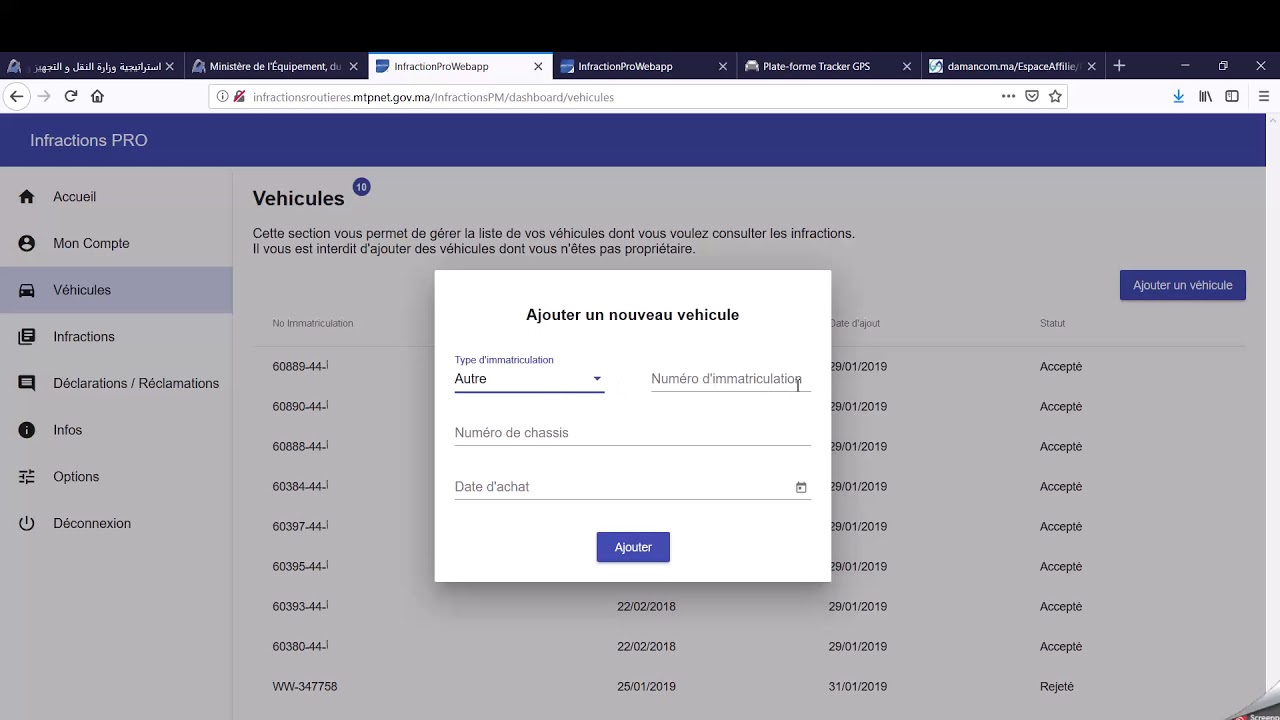Open Infos in the sidebar
This screenshot has height=720, width=1280.
pos(116,430)
